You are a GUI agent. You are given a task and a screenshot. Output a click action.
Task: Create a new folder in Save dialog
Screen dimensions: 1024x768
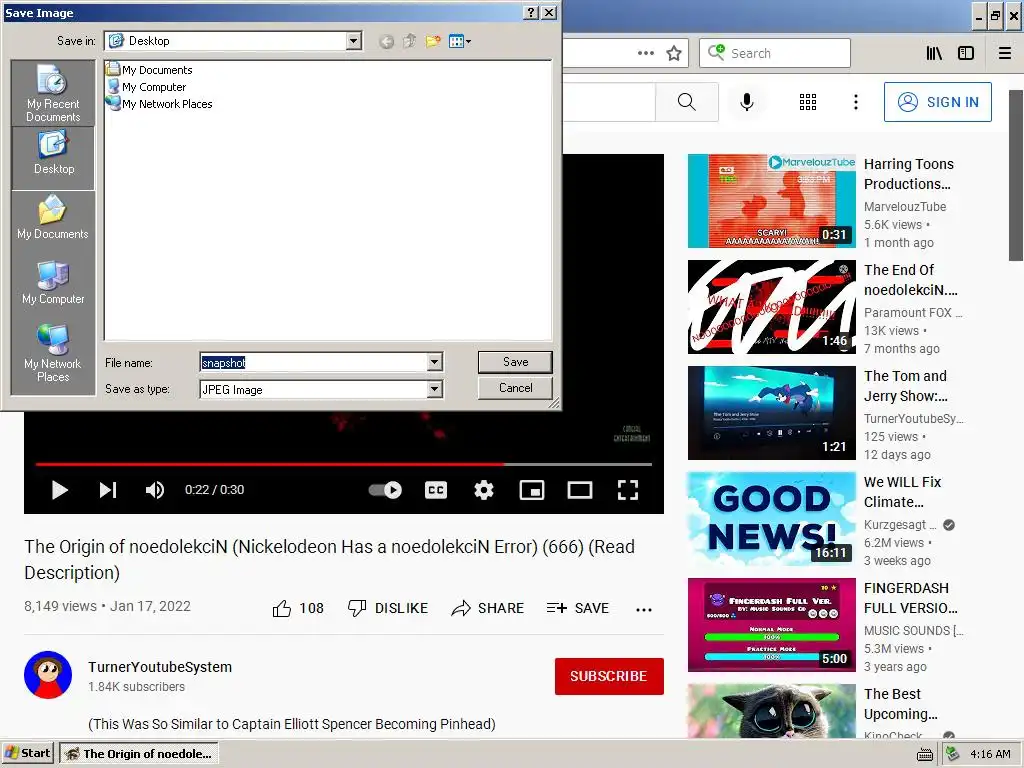coord(432,41)
